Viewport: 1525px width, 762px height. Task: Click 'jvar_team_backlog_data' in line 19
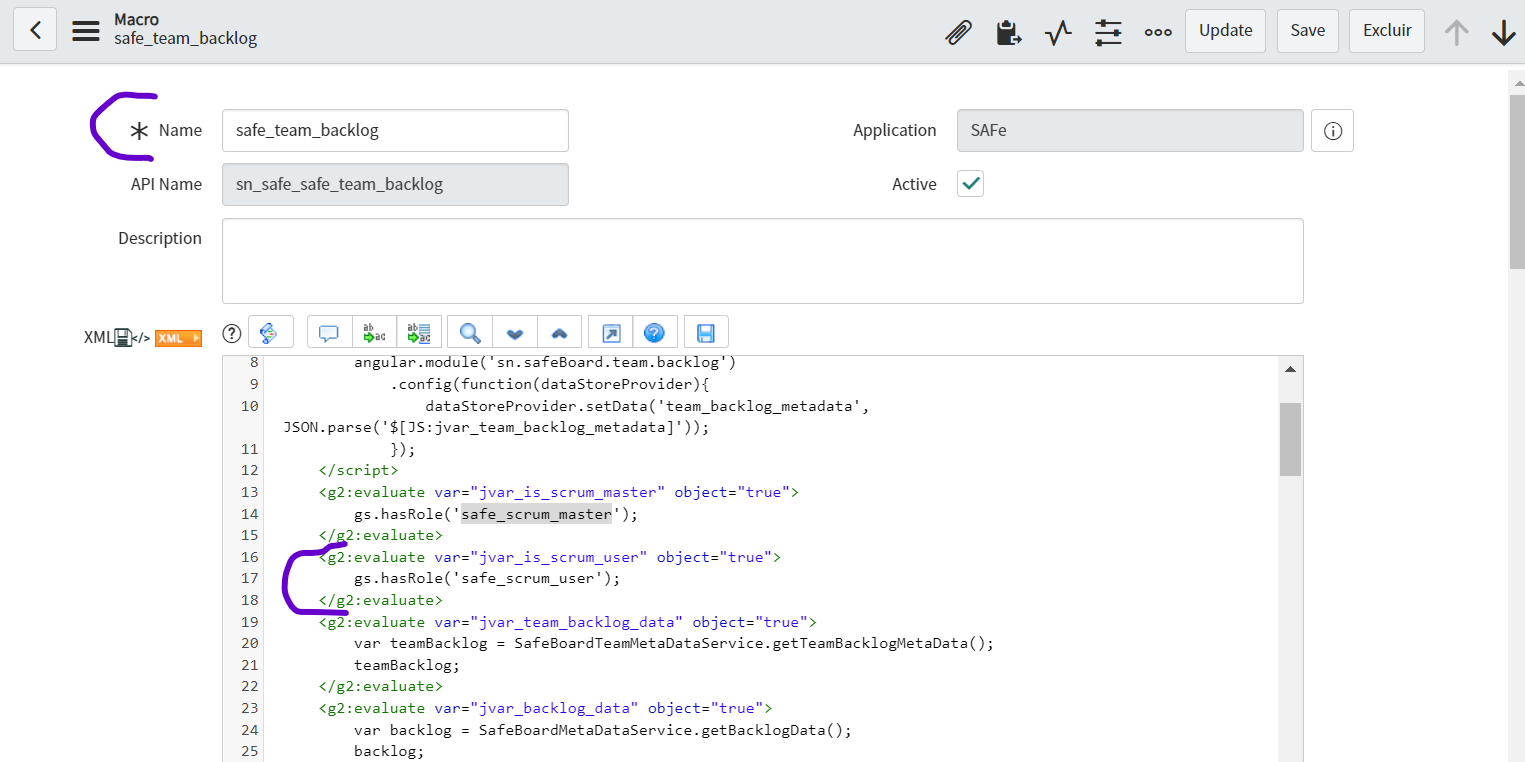[x=577, y=622]
